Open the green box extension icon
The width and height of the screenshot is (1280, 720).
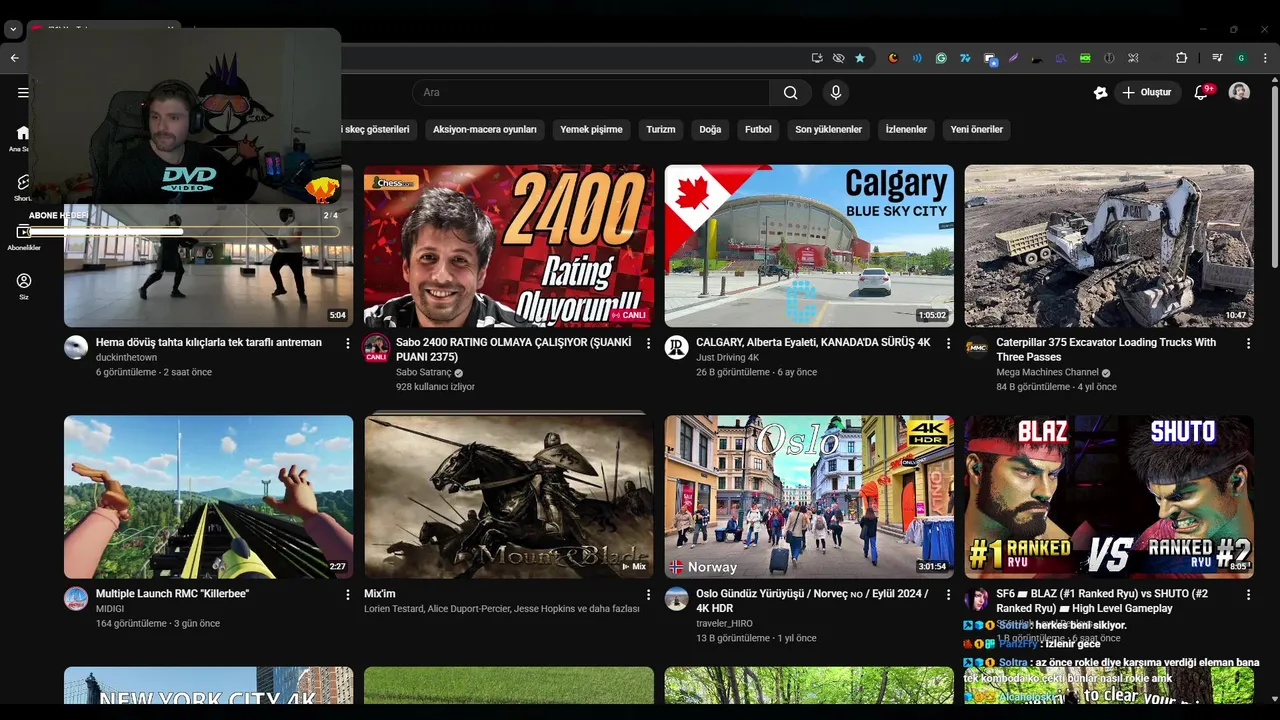(1085, 58)
